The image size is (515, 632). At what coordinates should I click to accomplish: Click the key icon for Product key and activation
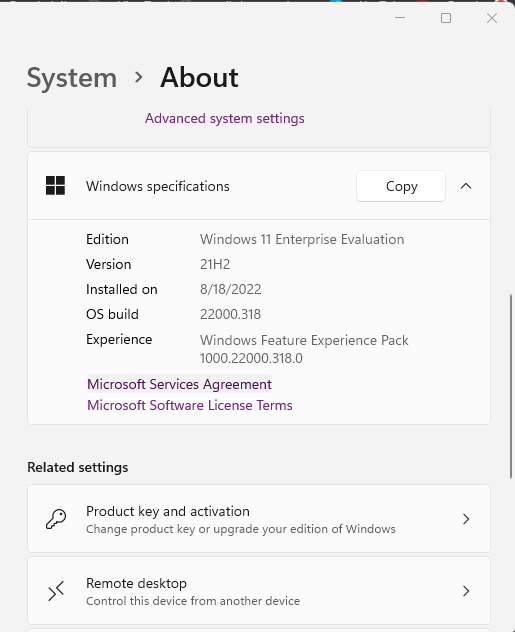56,519
